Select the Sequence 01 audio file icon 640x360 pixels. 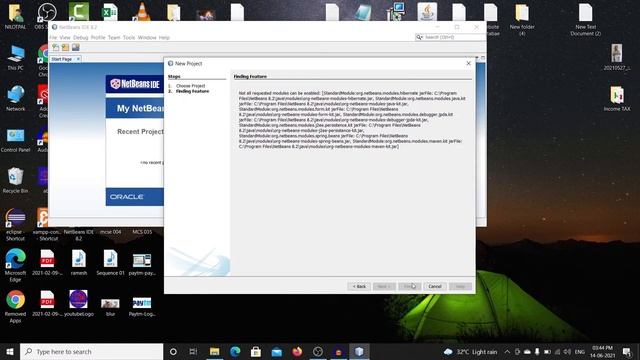(110, 262)
